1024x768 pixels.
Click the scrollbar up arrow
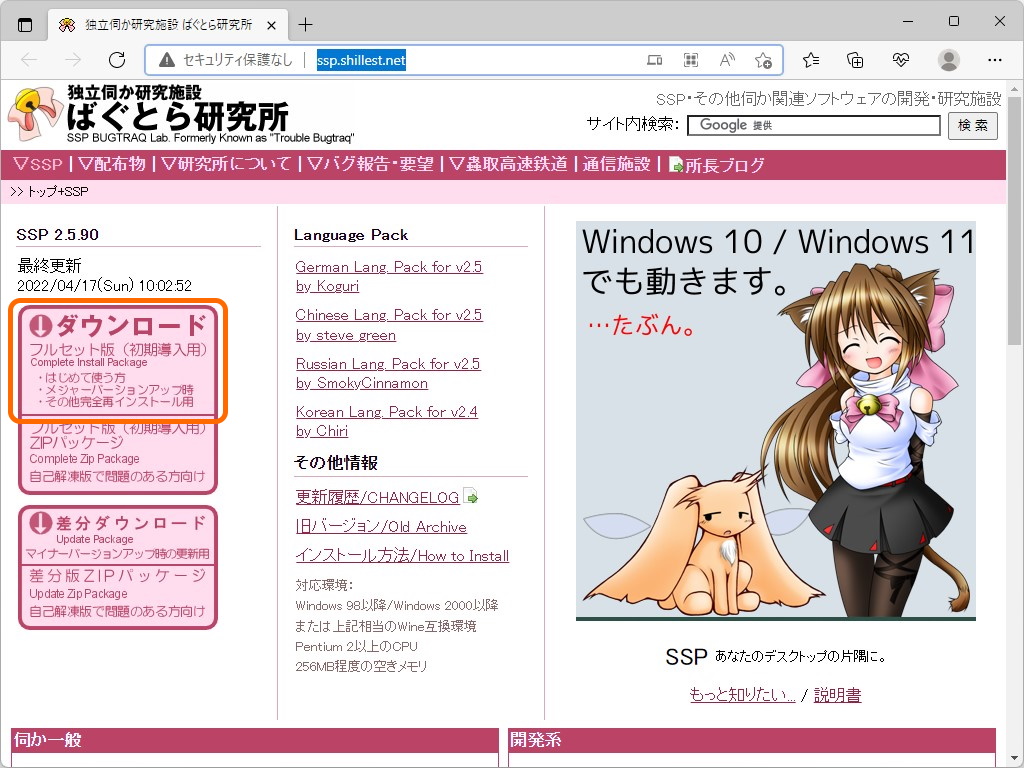1014,89
